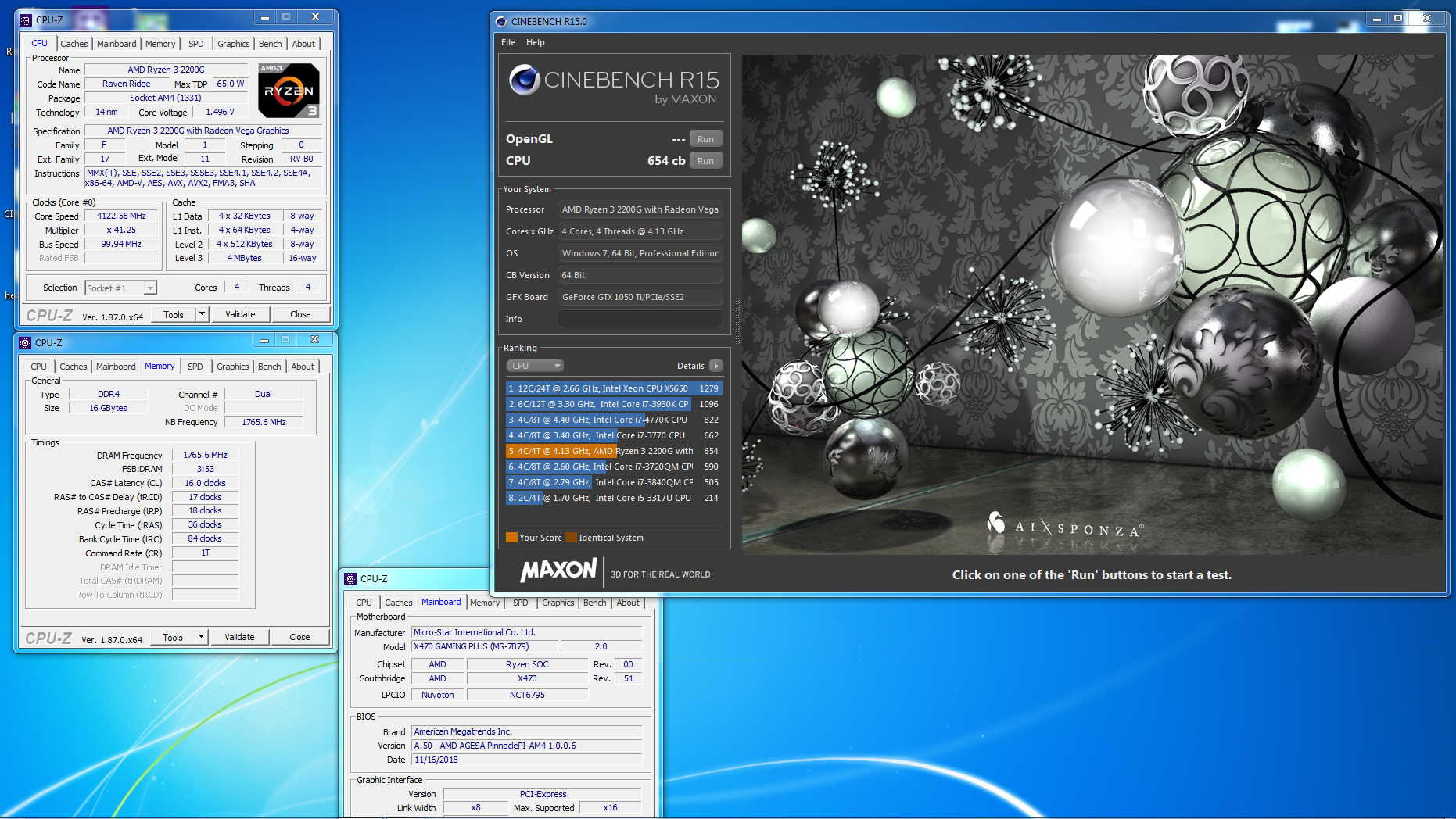Click the Threads count field in CPU-Z
Image resolution: width=1456 pixels, height=819 pixels.
308,288
